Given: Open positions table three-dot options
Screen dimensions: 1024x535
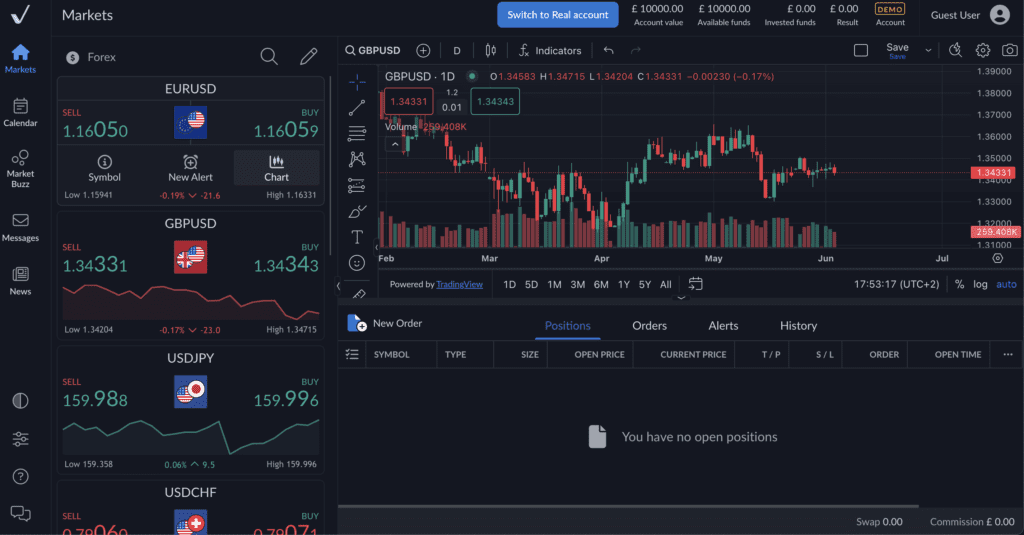Looking at the screenshot, I should 1008,354.
